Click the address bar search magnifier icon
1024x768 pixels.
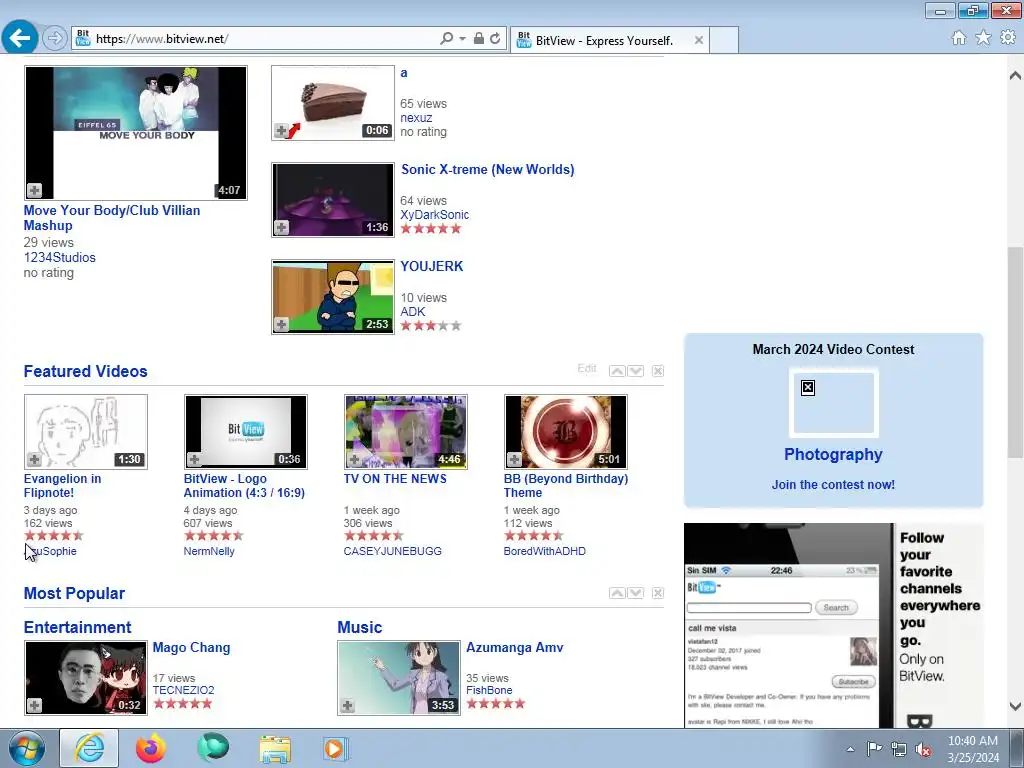447,39
